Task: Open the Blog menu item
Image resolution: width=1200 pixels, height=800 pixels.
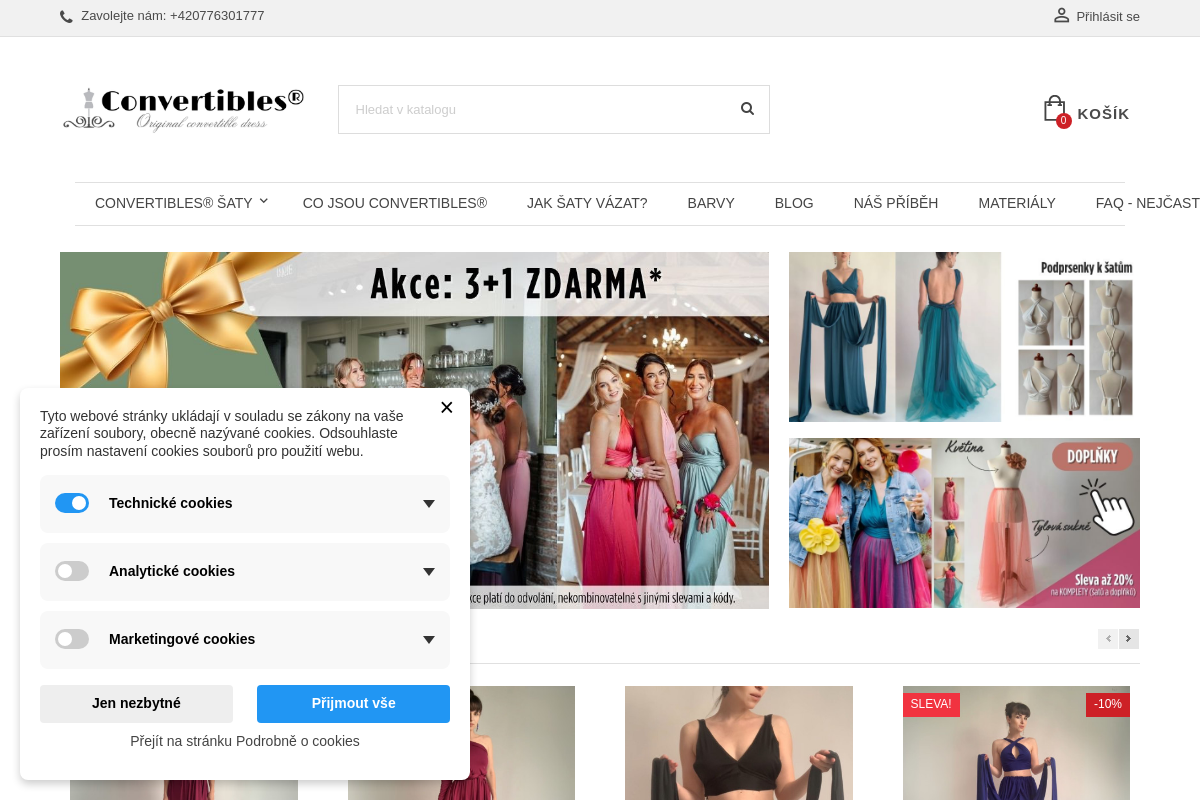Action: click(794, 203)
